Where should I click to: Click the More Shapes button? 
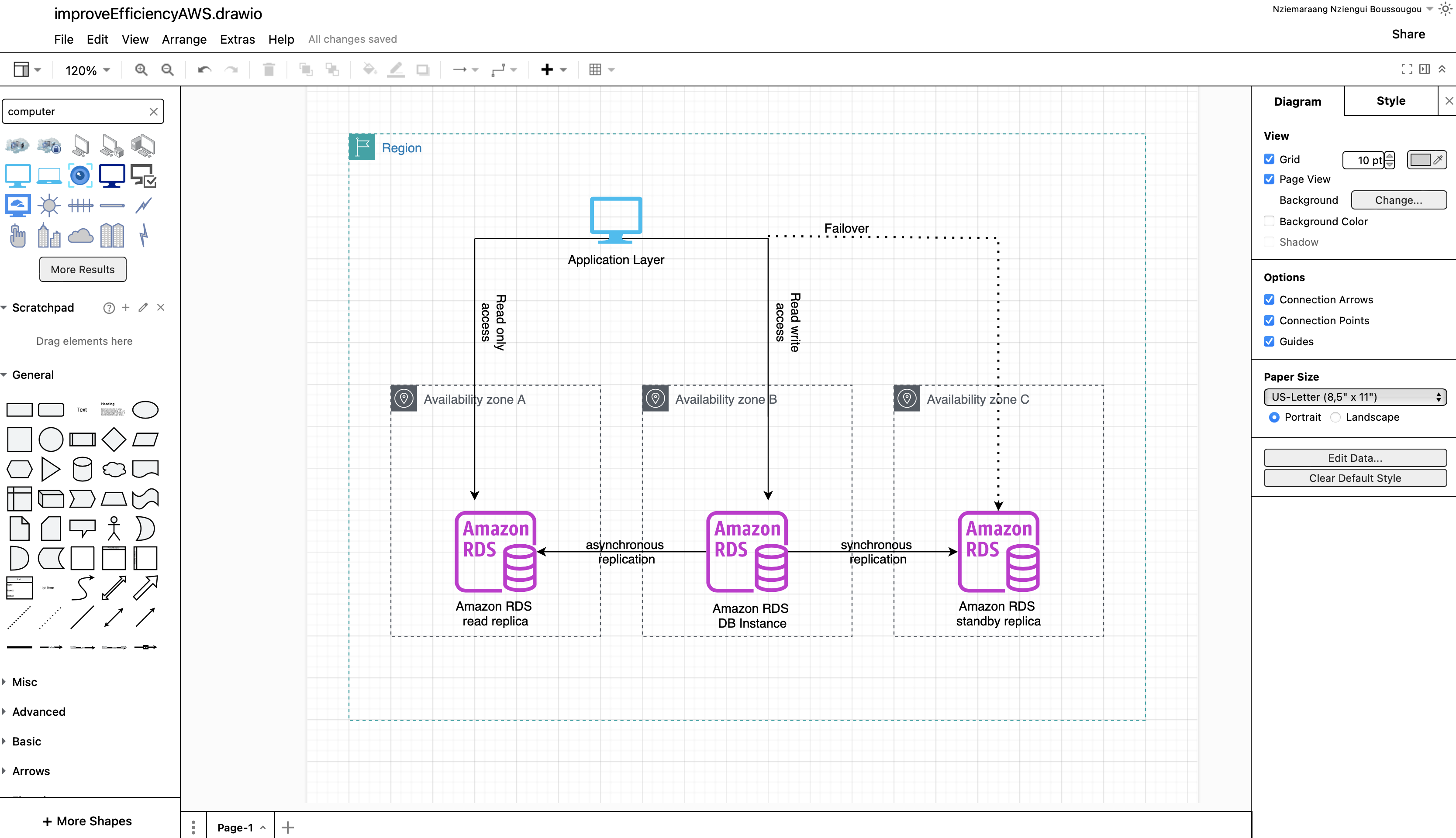click(87, 821)
